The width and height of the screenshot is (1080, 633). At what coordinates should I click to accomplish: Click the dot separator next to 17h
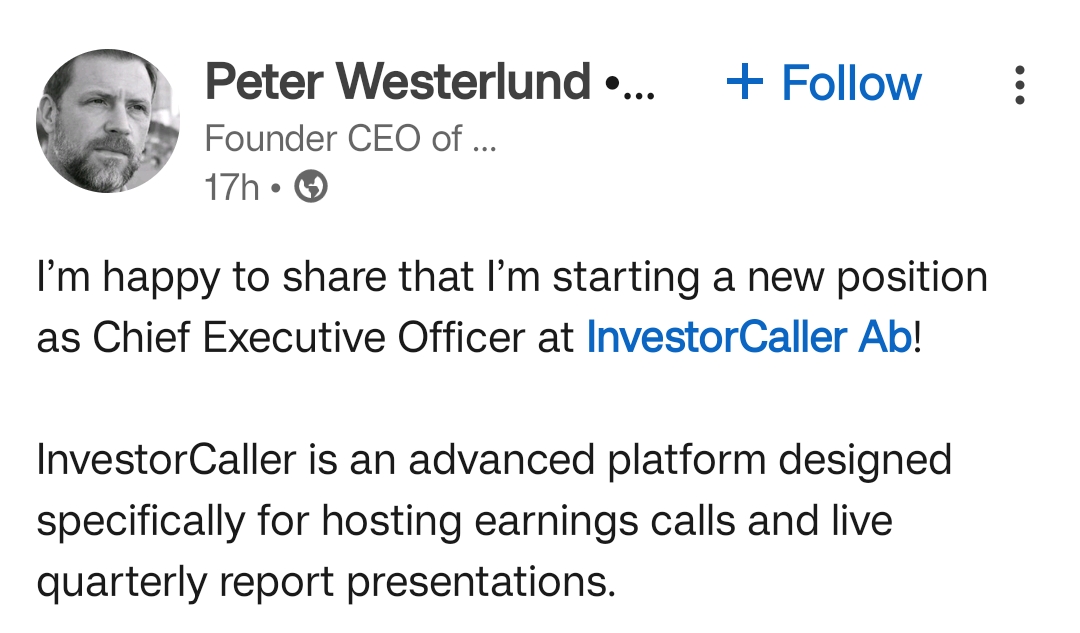[x=276, y=187]
